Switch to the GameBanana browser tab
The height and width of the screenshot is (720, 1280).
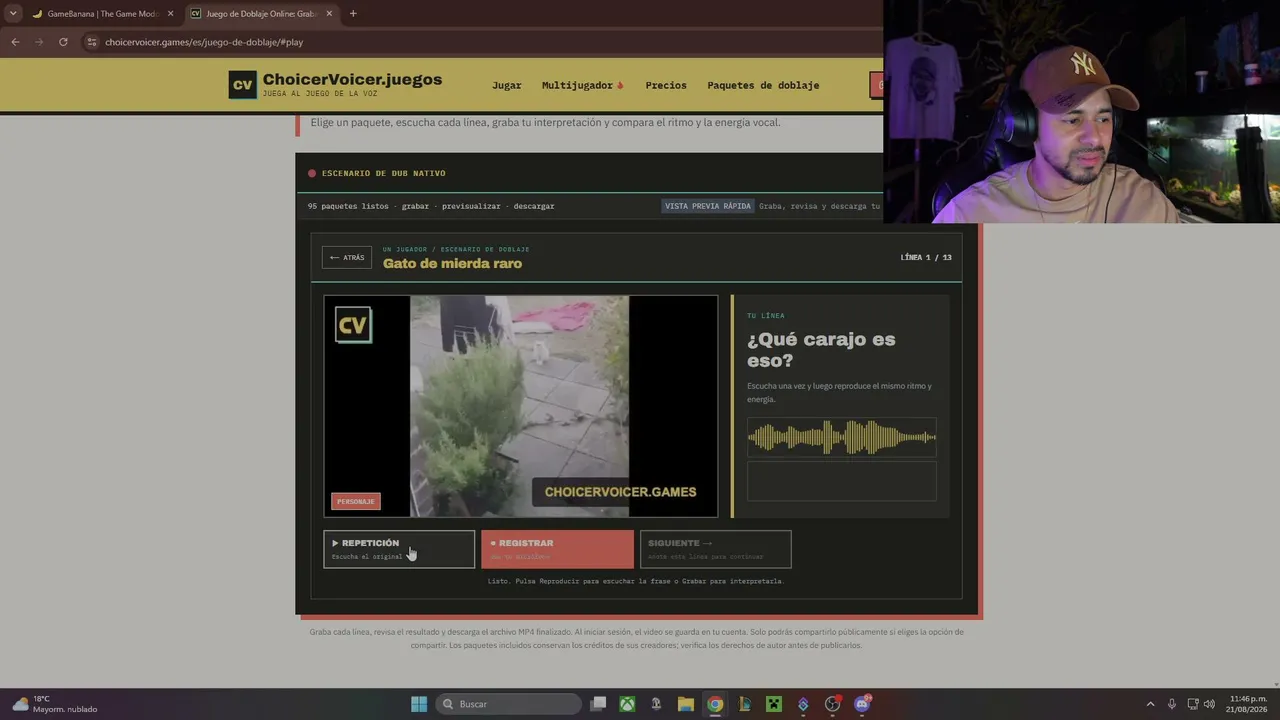click(101, 14)
